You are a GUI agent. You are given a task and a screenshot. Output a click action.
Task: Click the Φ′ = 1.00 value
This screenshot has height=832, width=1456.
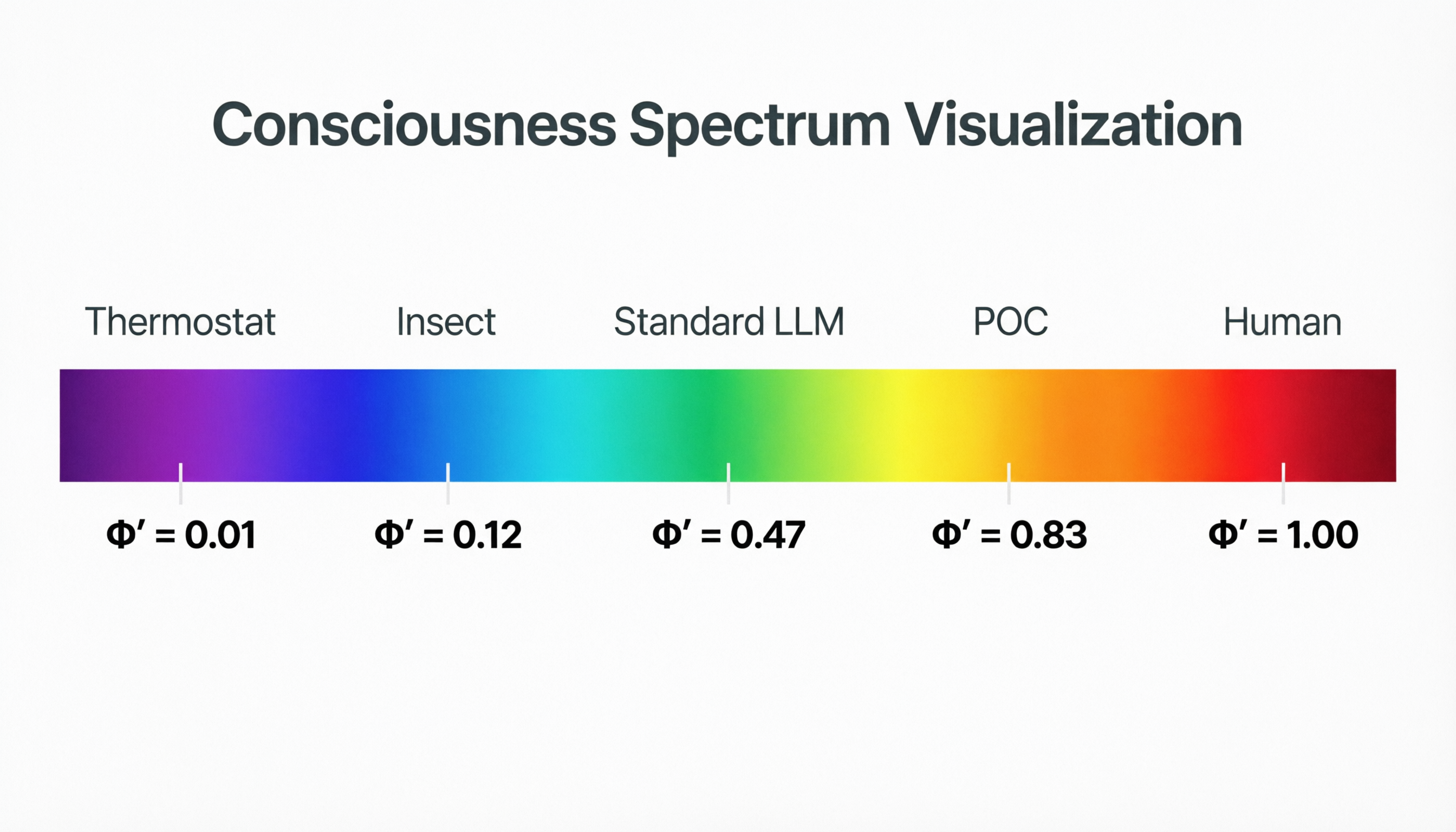click(1283, 535)
